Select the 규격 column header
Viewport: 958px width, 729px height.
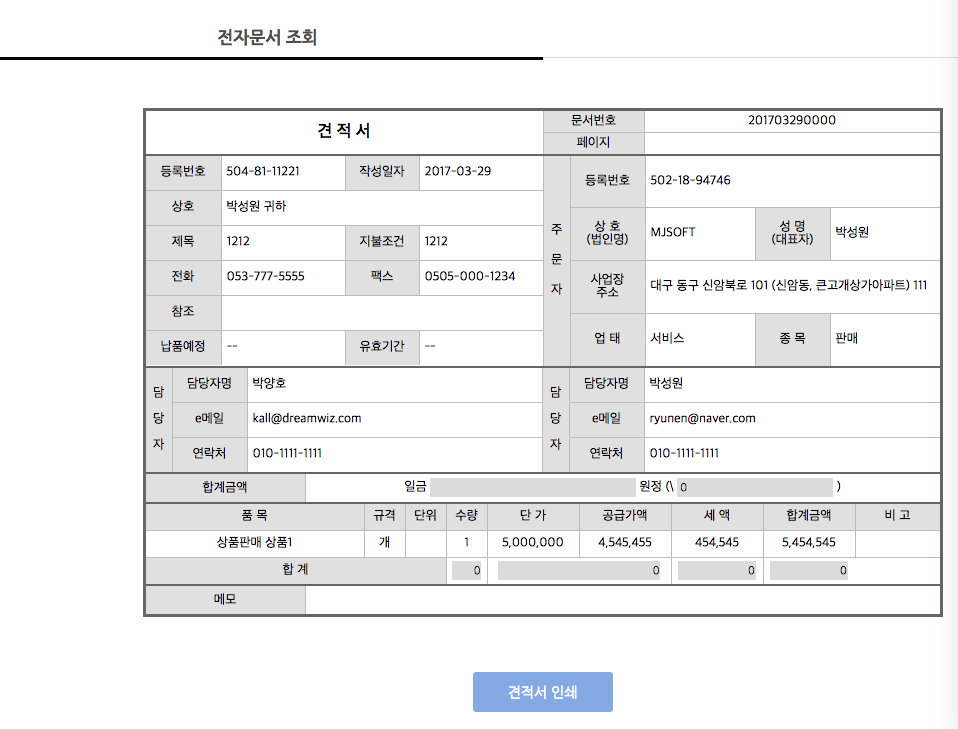(x=384, y=516)
